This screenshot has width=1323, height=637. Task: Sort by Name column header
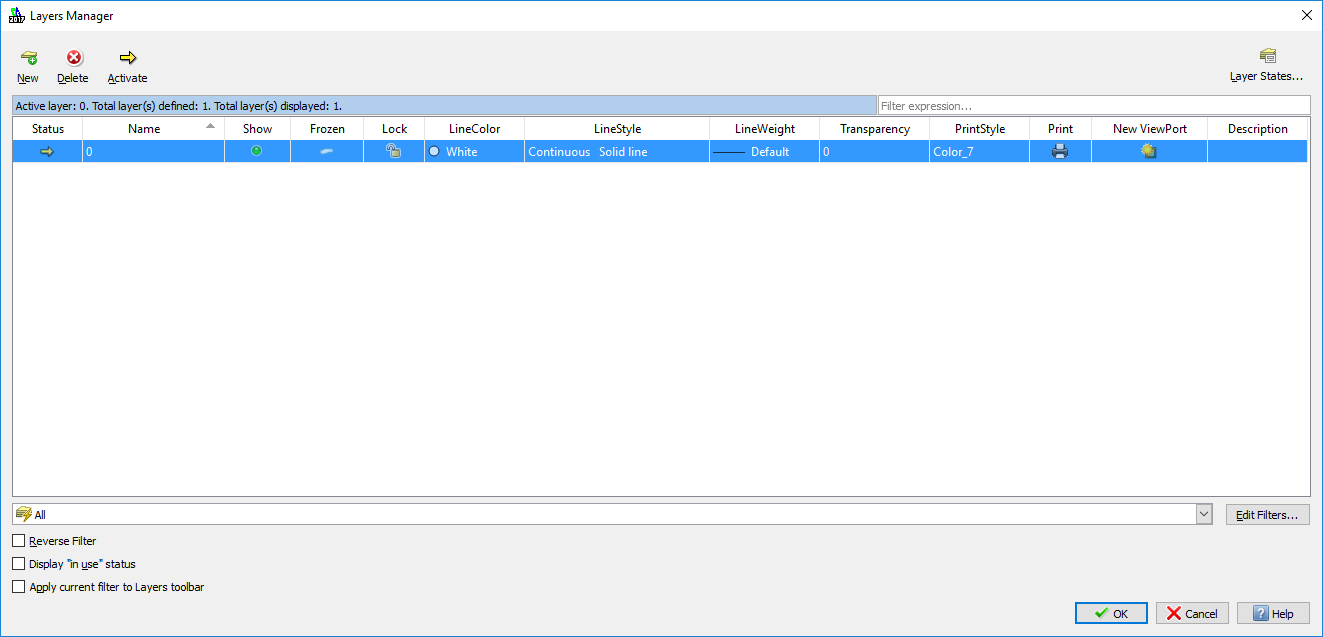[x=153, y=129]
